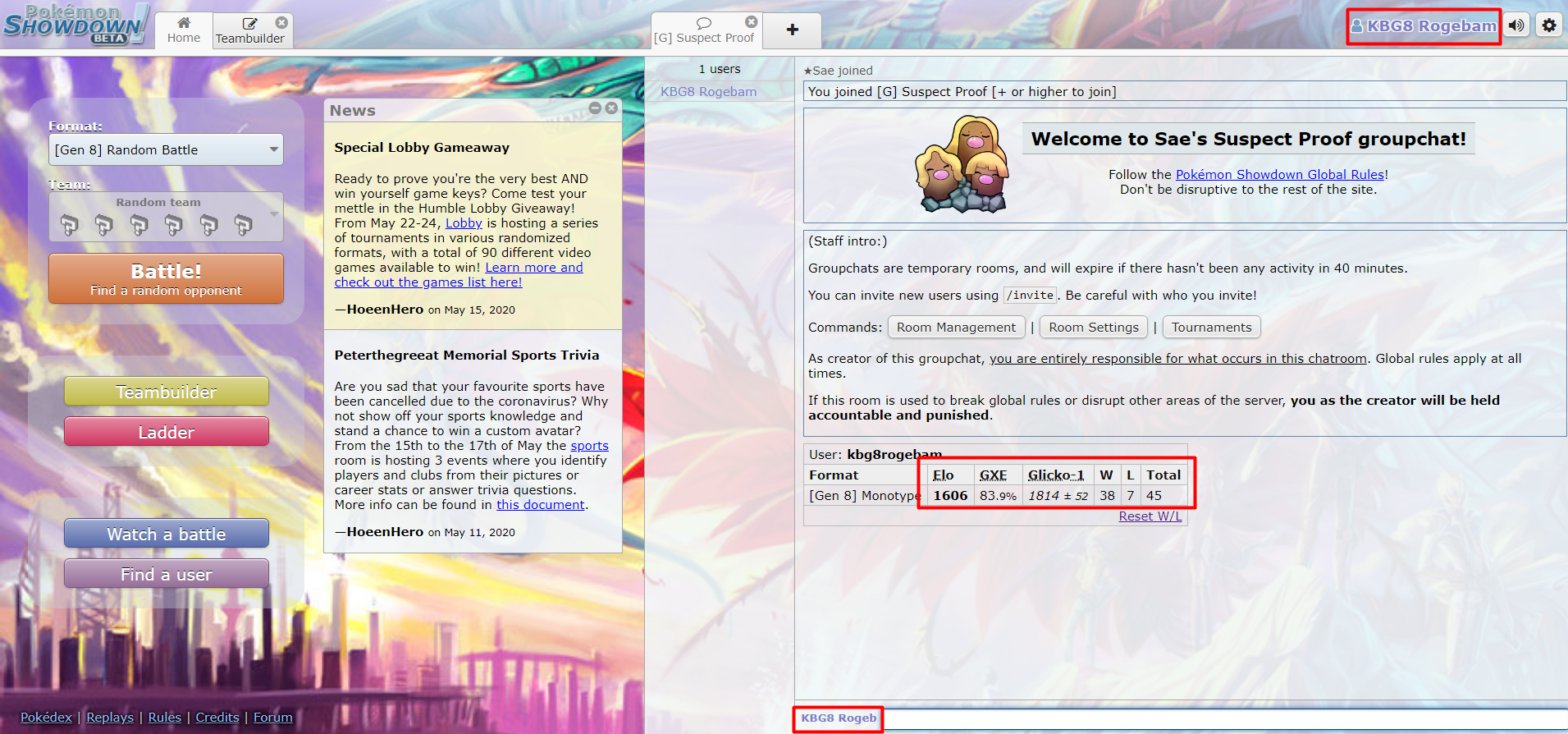The height and width of the screenshot is (734, 1568).
Task: Reset W/L record link
Action: point(1150,516)
